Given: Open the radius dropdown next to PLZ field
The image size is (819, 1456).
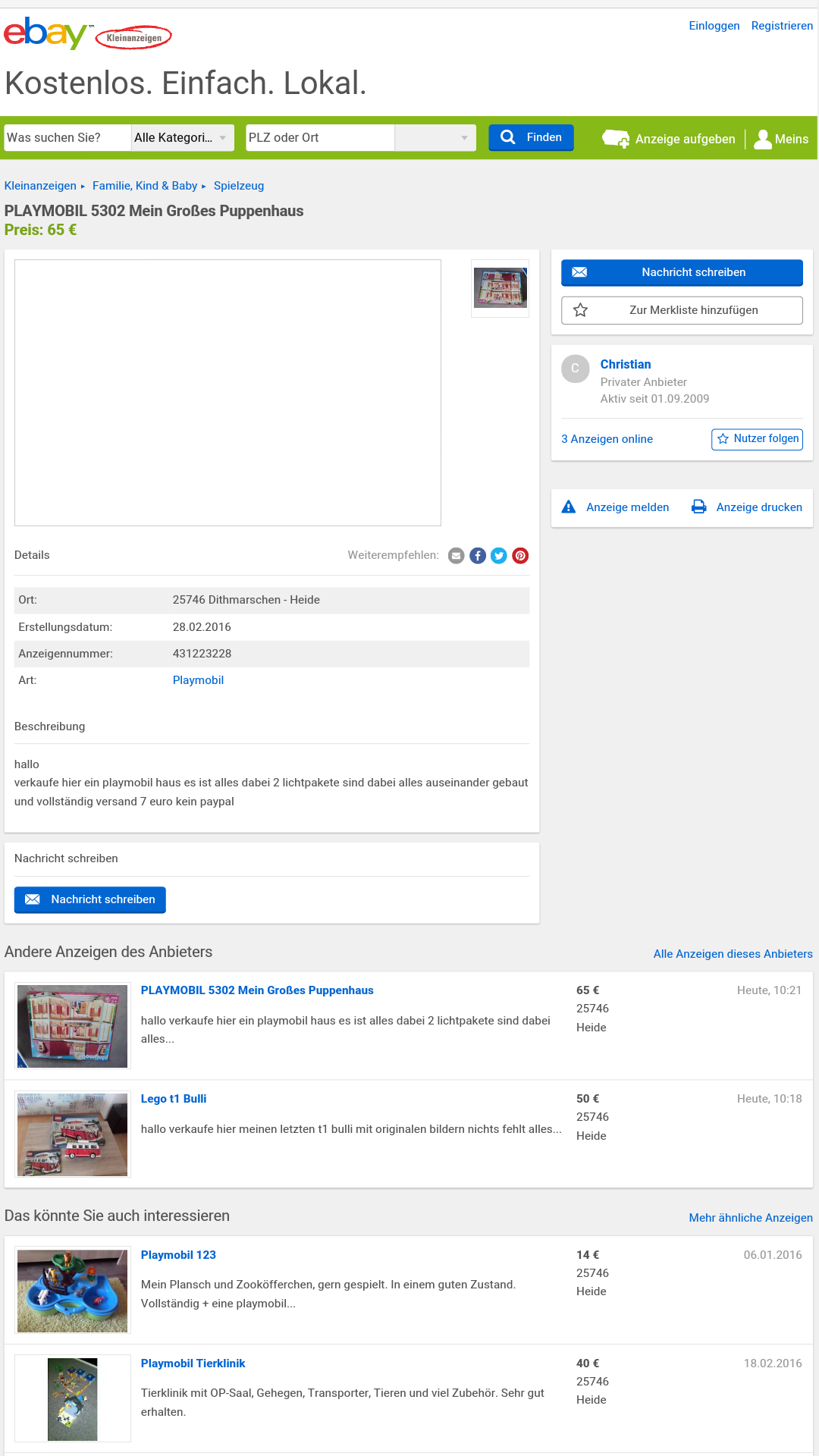Looking at the screenshot, I should (435, 138).
